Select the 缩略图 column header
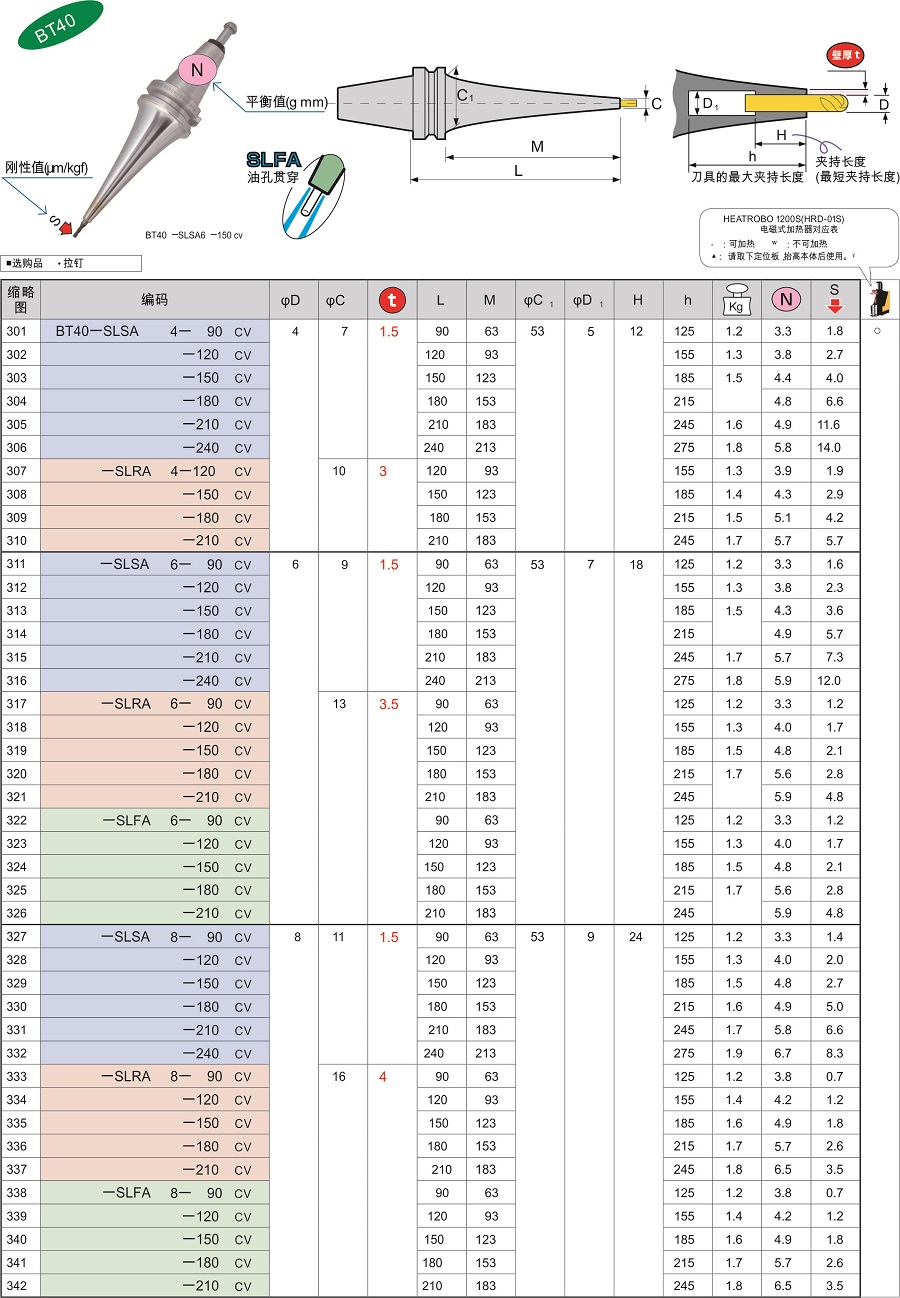 tap(21, 299)
